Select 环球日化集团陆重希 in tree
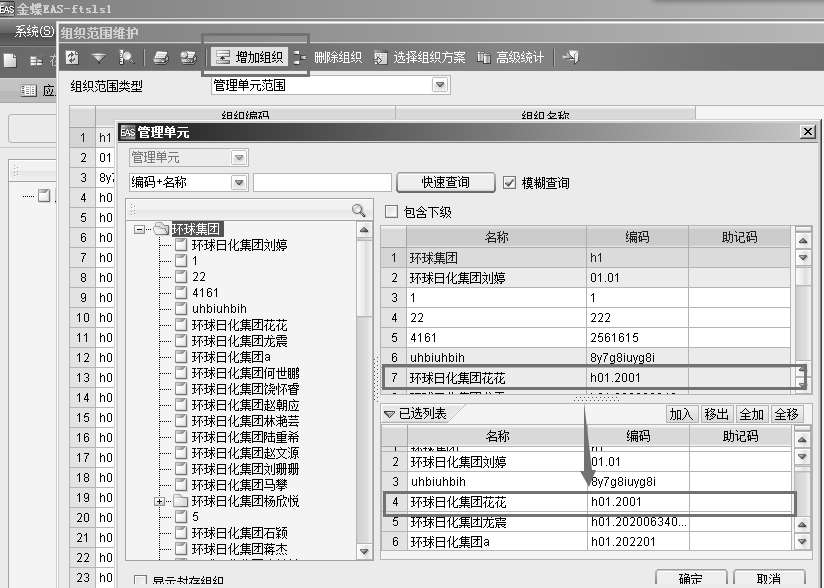The height and width of the screenshot is (588, 824). tap(245, 437)
